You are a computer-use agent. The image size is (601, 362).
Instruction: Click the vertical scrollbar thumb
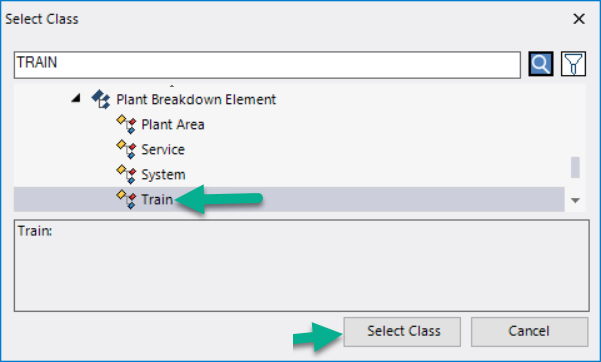pos(575,167)
